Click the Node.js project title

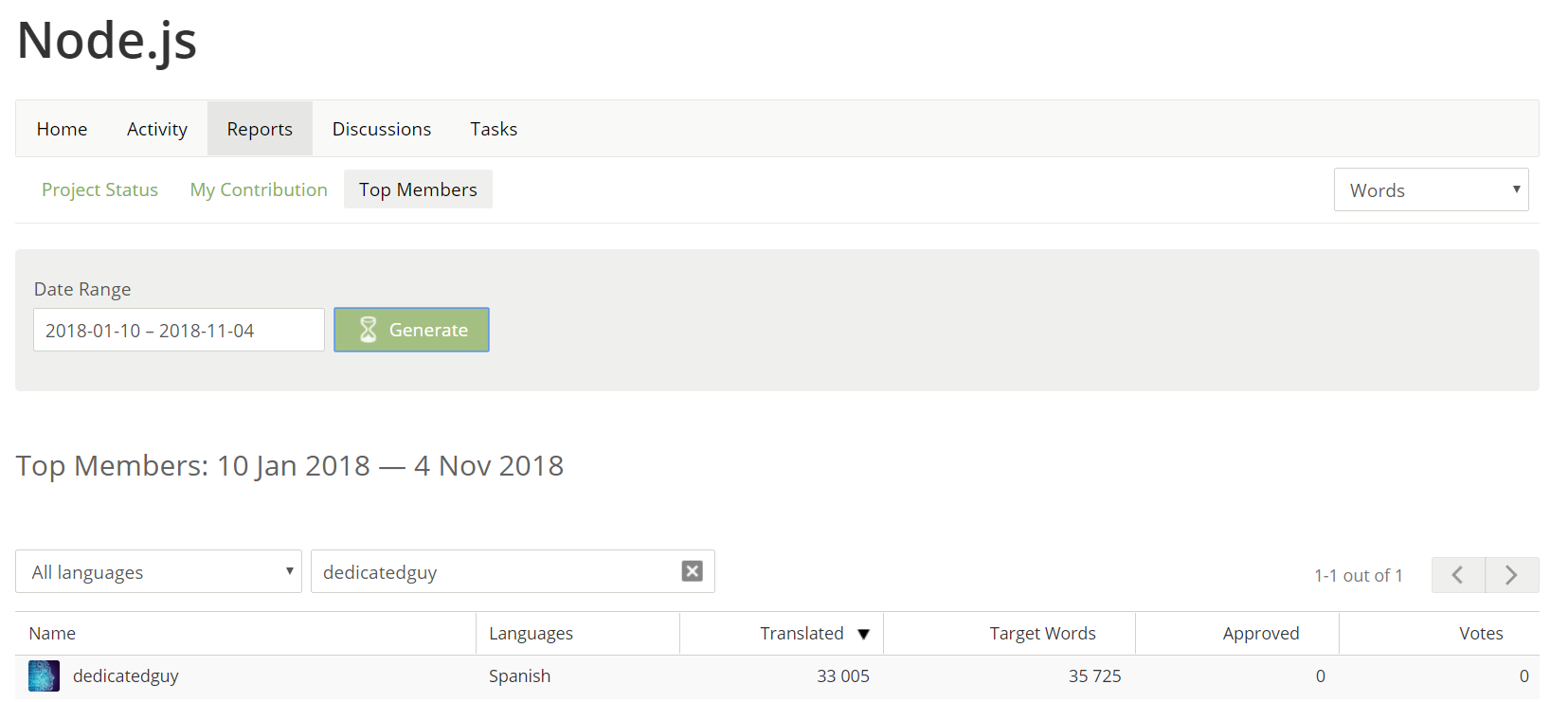[107, 41]
